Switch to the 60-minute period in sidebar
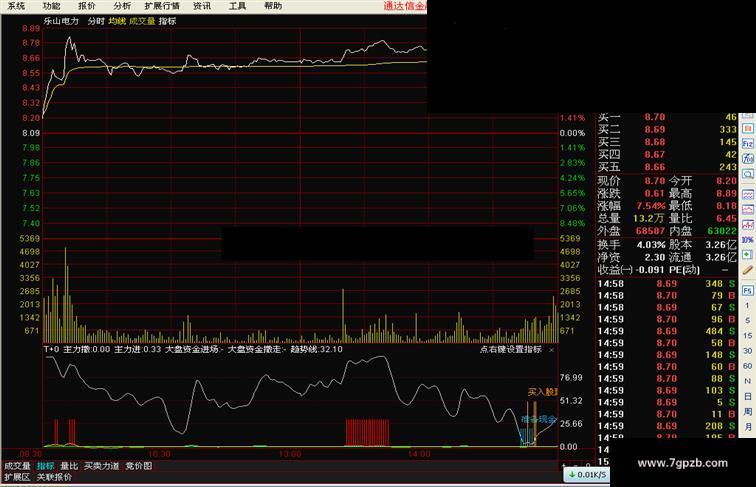Image resolution: width=756 pixels, height=487 pixels. click(747, 366)
